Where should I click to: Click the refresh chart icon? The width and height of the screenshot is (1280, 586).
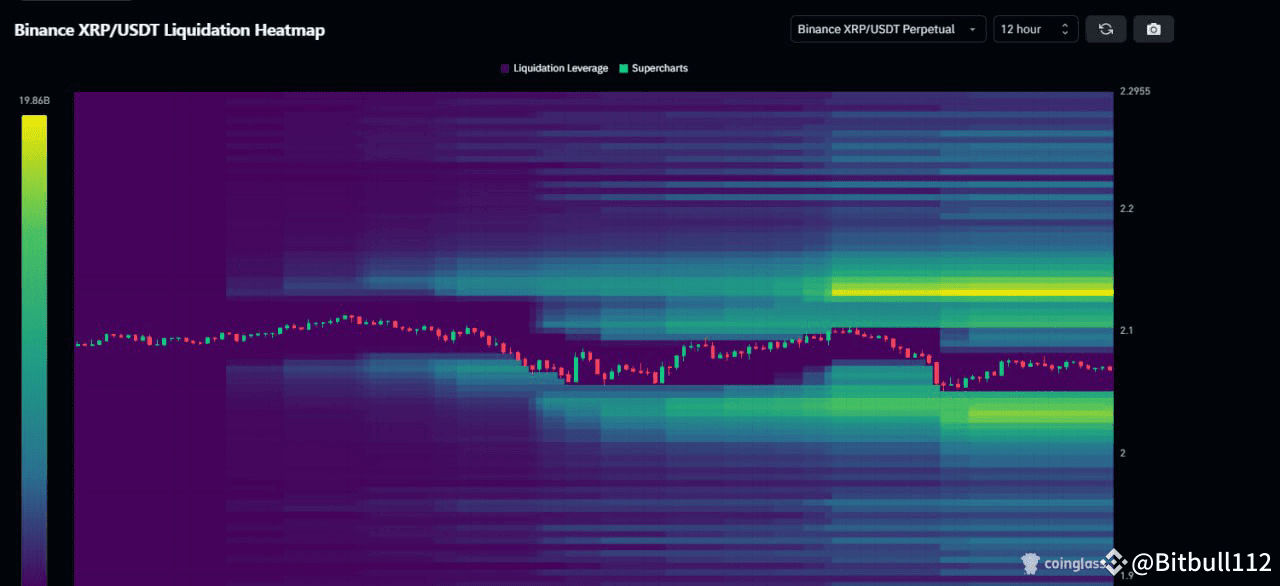pyautogui.click(x=1106, y=29)
